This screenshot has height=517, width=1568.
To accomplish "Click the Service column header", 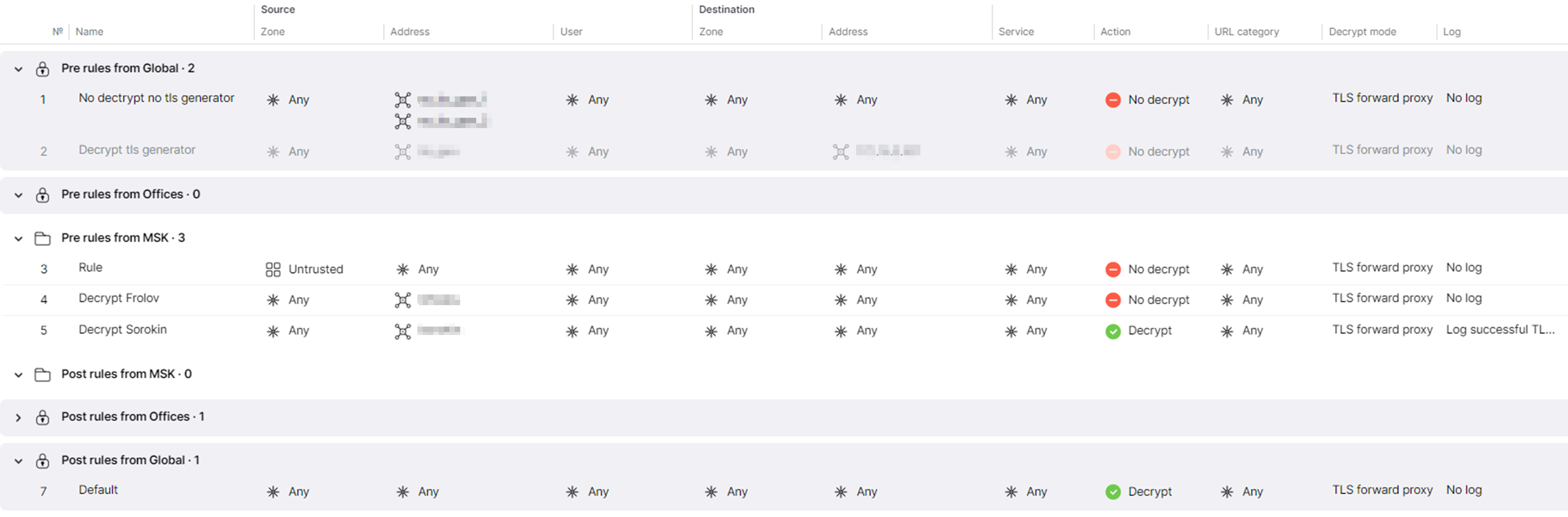I will pyautogui.click(x=1016, y=32).
